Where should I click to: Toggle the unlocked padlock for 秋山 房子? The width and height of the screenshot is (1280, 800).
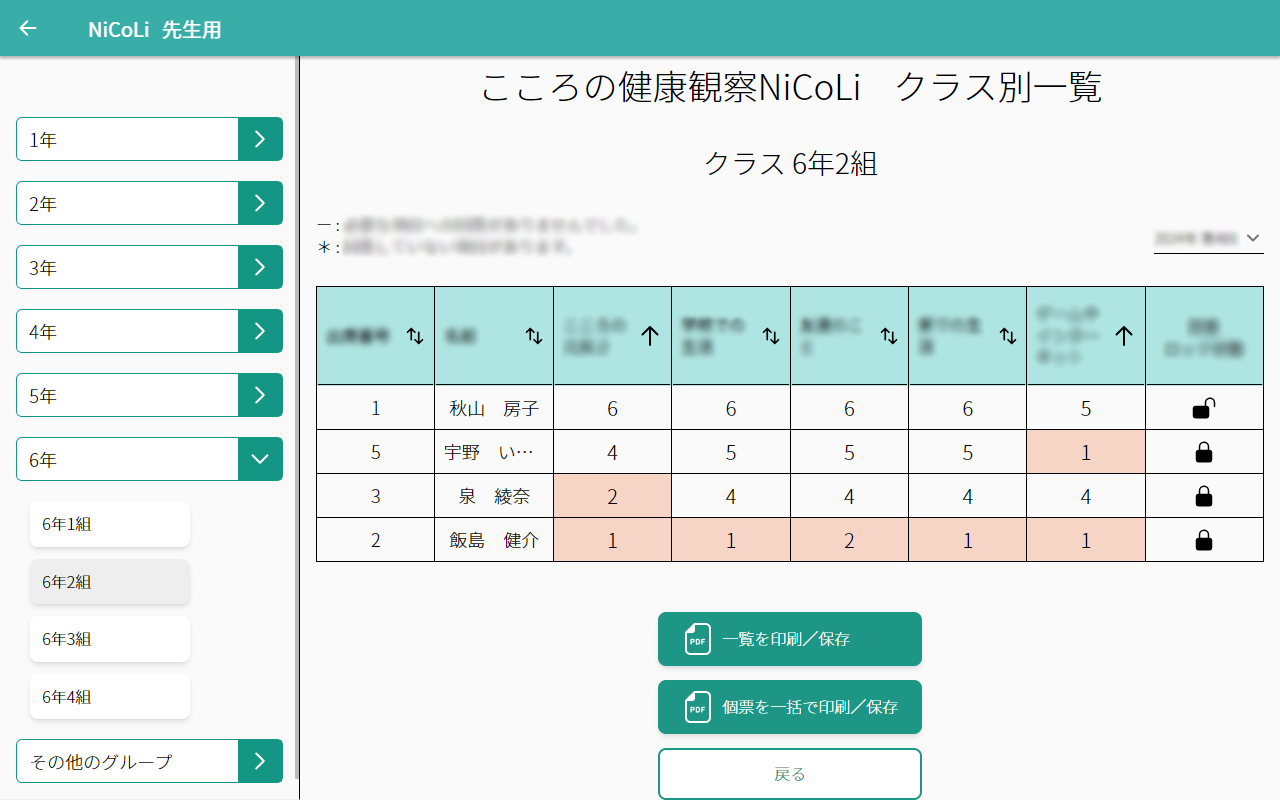[1204, 408]
